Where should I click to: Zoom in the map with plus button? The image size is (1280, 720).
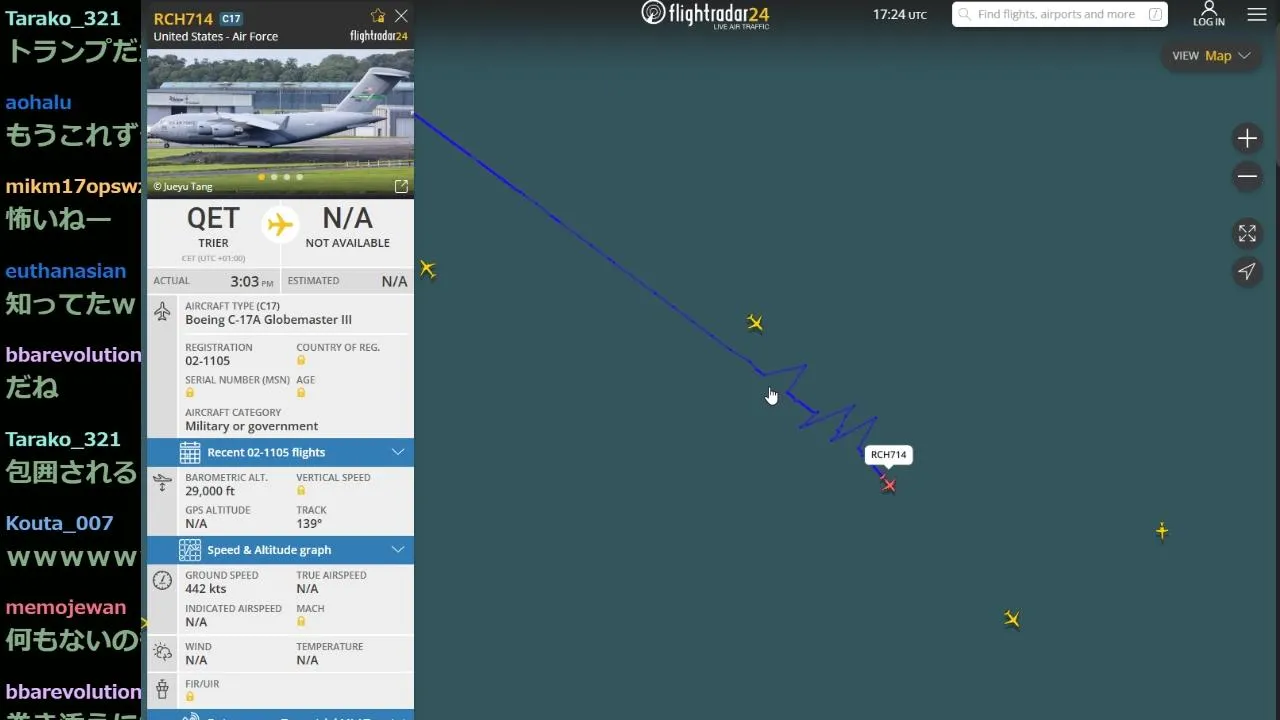(x=1247, y=138)
